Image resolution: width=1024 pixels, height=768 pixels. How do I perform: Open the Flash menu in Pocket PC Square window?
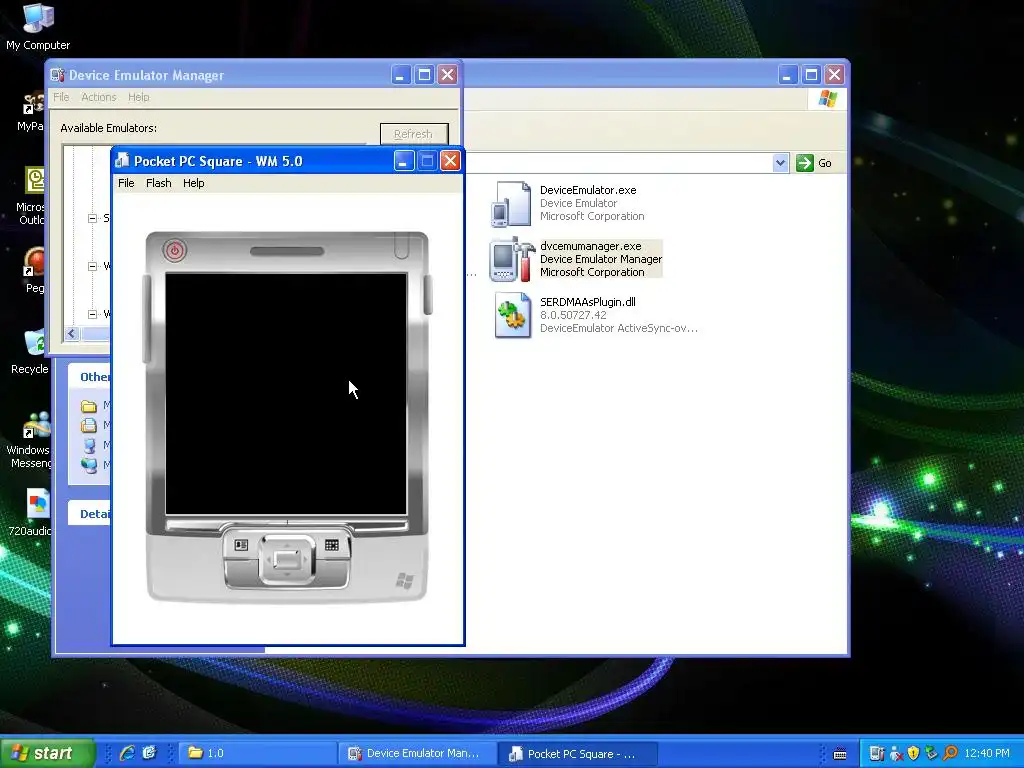159,183
